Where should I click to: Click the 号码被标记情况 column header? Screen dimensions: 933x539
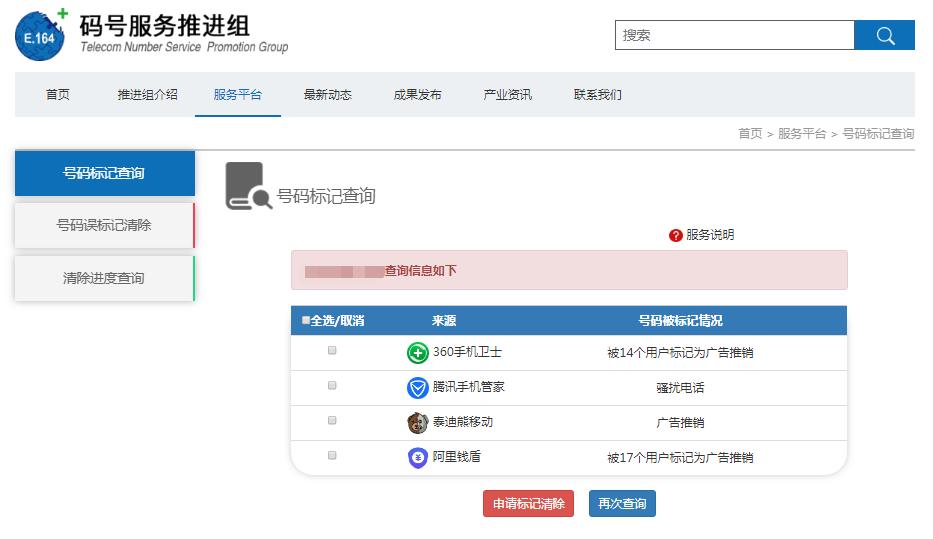coord(680,321)
